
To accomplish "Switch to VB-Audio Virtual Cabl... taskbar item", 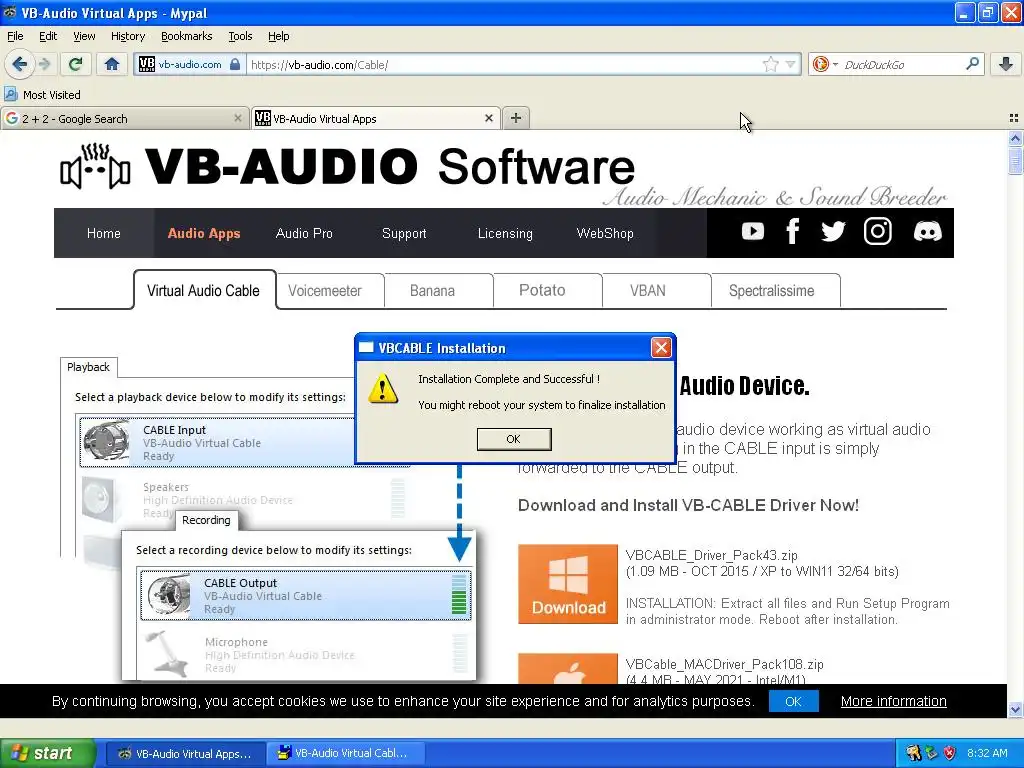I will tap(345, 753).
